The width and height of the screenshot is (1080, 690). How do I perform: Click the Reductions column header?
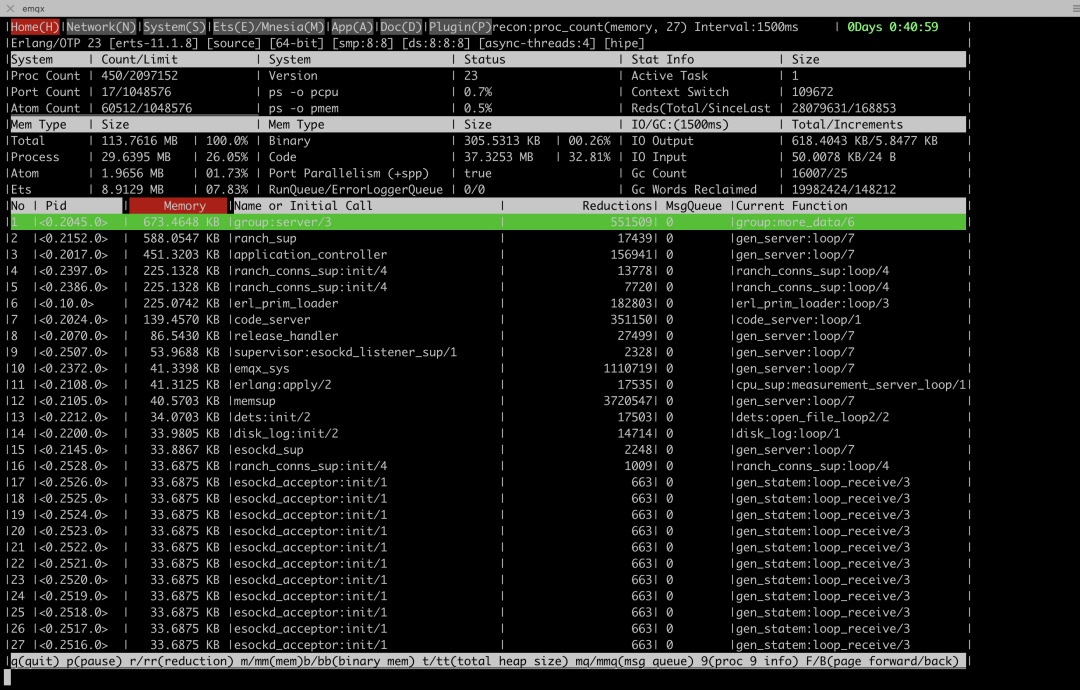pyautogui.click(x=616, y=206)
